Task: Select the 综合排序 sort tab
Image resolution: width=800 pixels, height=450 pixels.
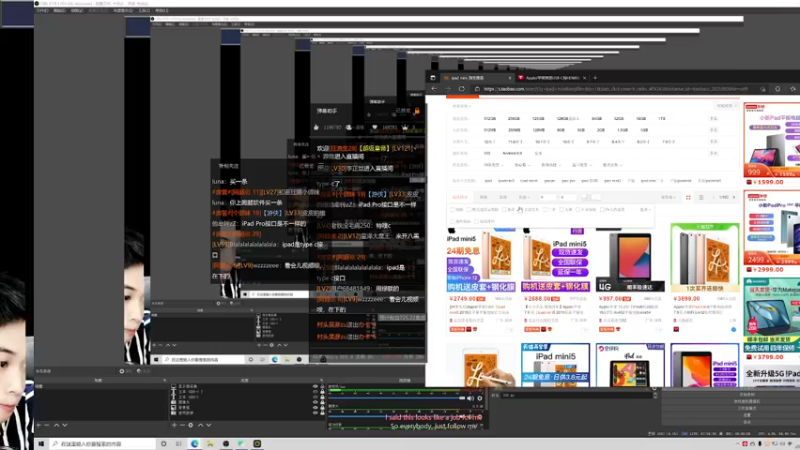Action: 460,197
